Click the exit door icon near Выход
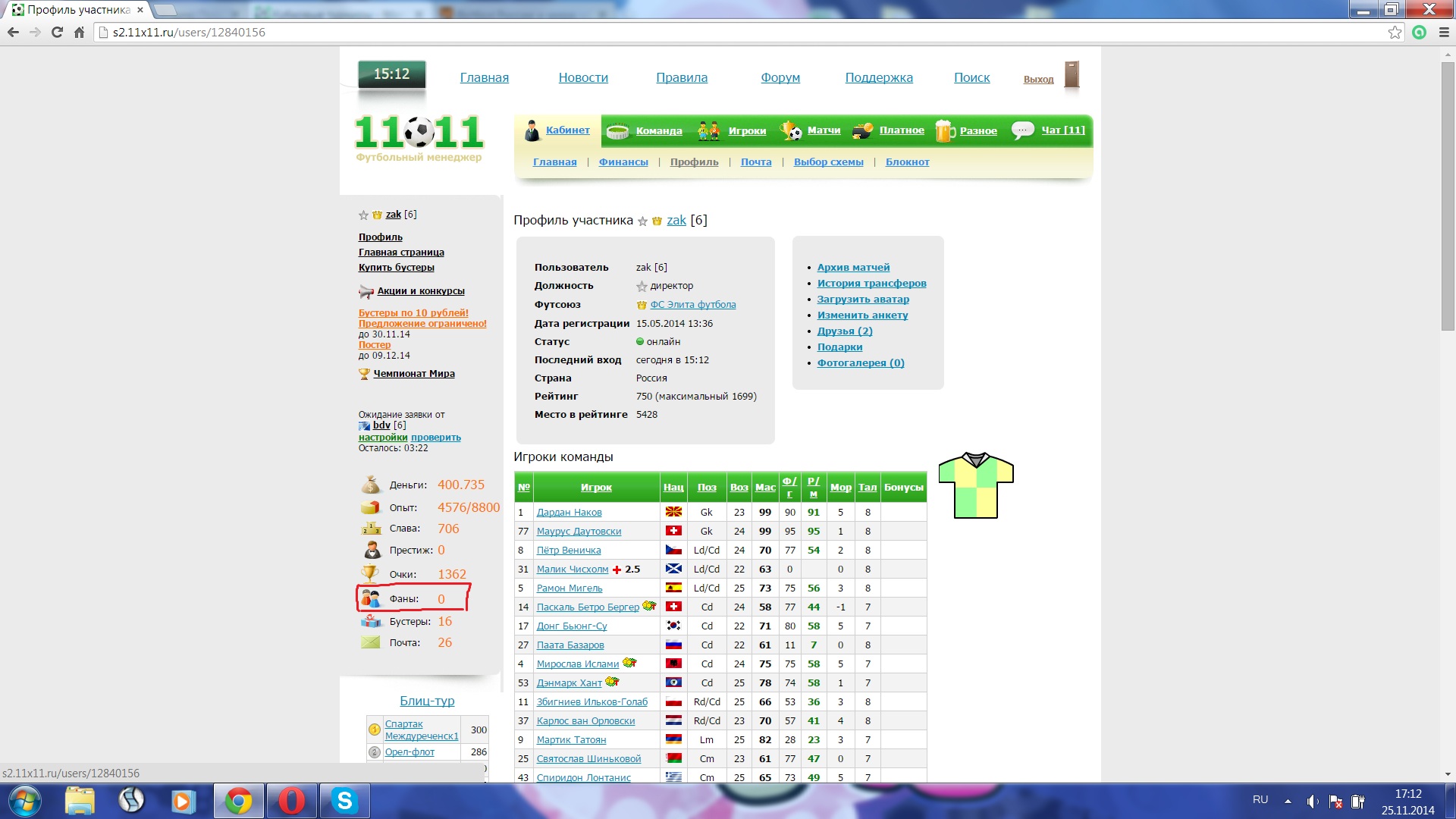The width and height of the screenshot is (1456, 819). [x=1072, y=75]
